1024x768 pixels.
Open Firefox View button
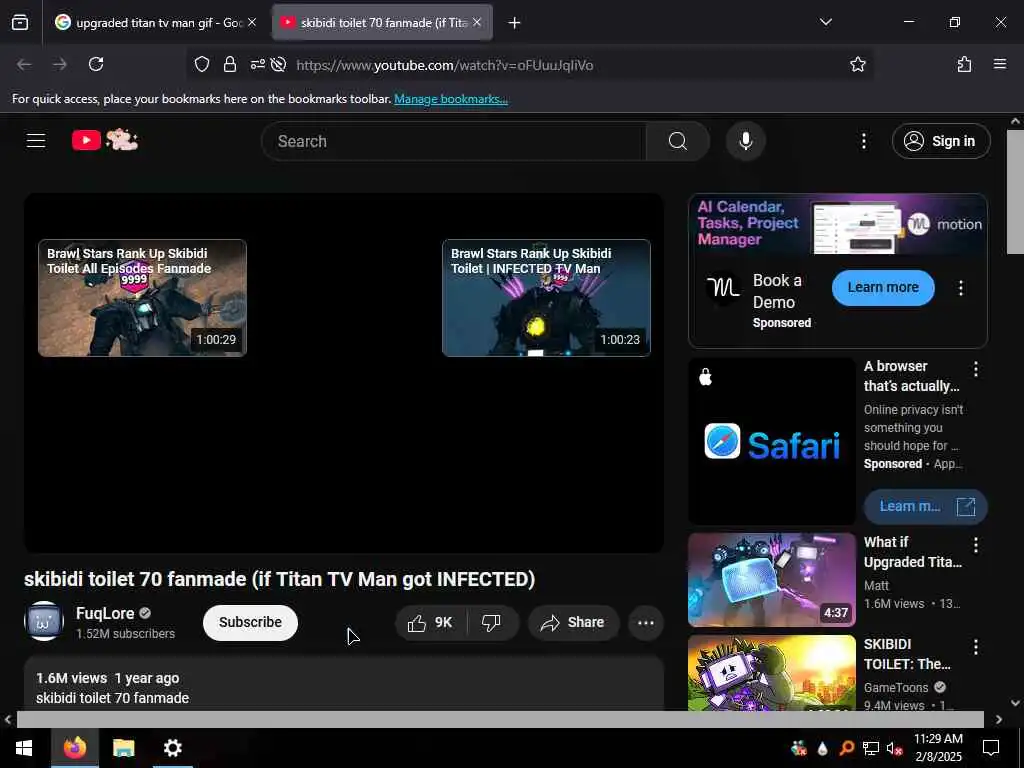click(x=20, y=23)
